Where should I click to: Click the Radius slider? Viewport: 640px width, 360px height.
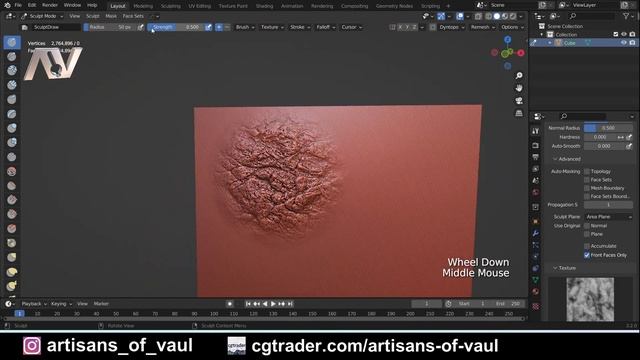pos(110,27)
